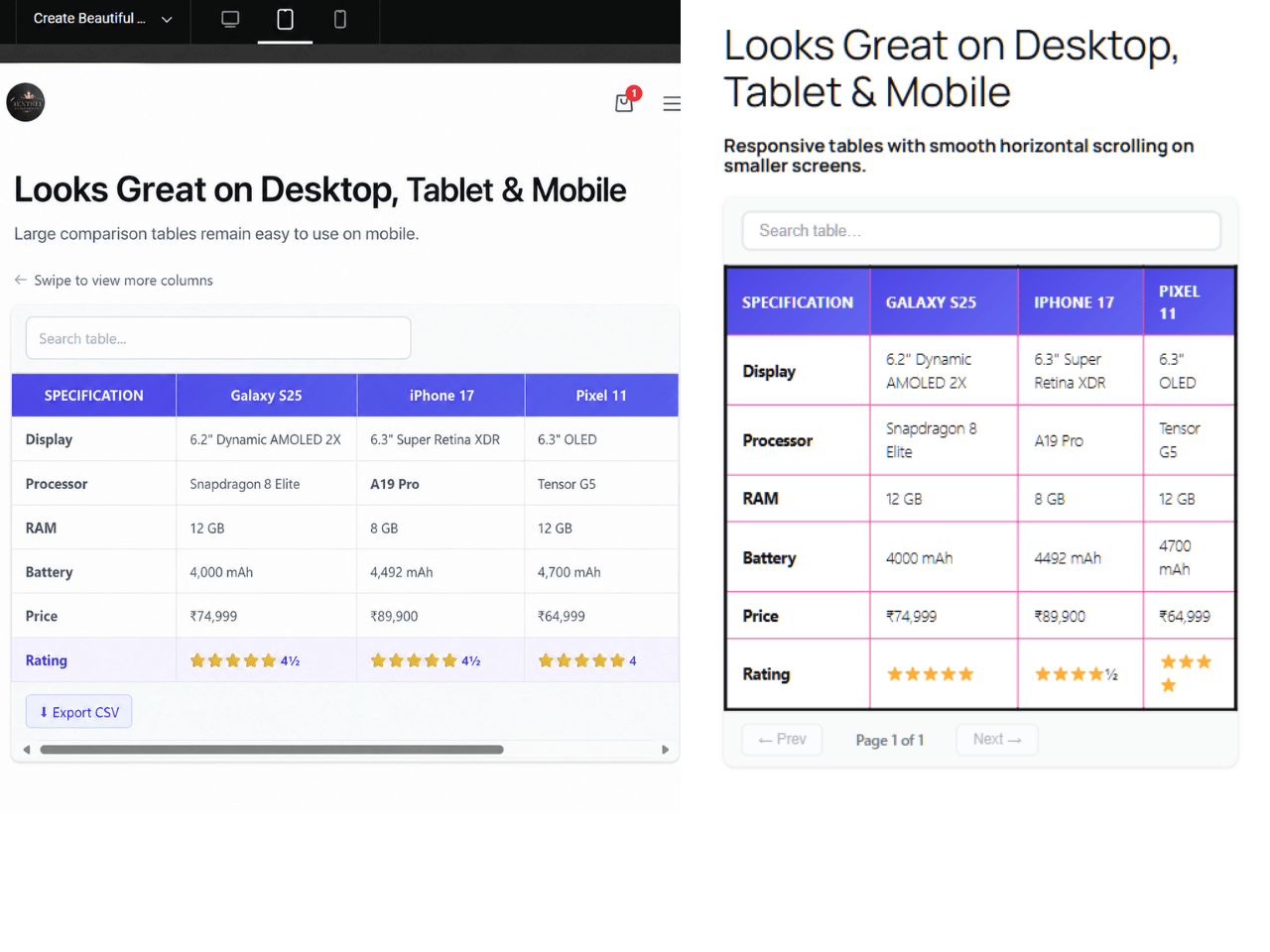Click the uppercase GALAXY S25 header
The height and width of the screenshot is (952, 1270).
[x=944, y=302]
